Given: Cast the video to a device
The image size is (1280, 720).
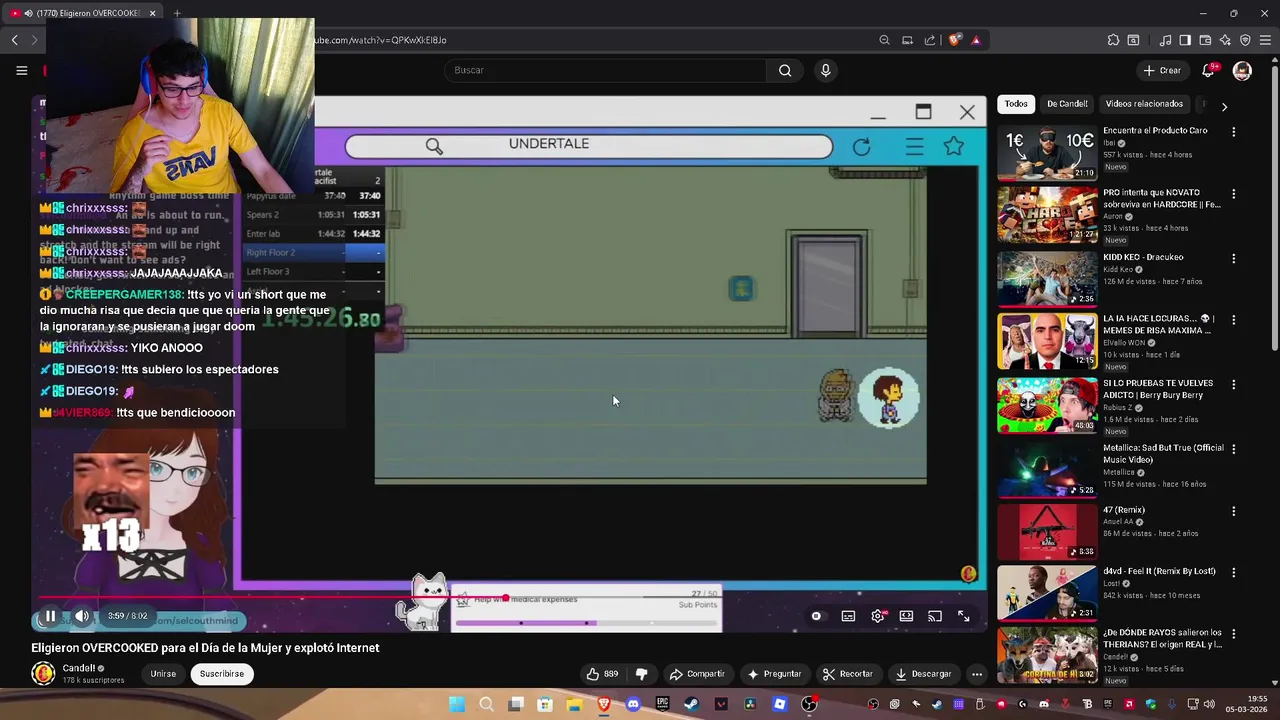Looking at the screenshot, I should (x=935, y=616).
